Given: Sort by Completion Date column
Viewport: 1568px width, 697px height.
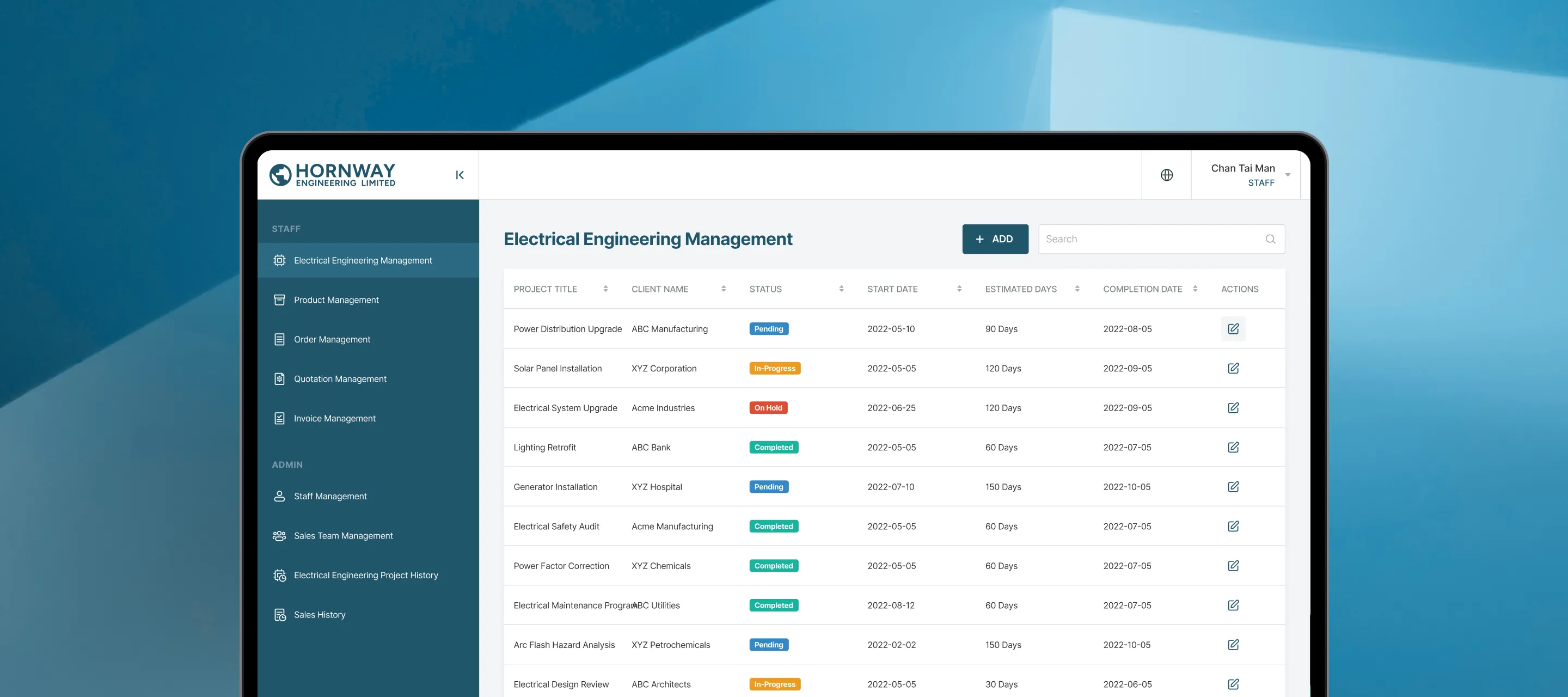Looking at the screenshot, I should pos(1195,289).
